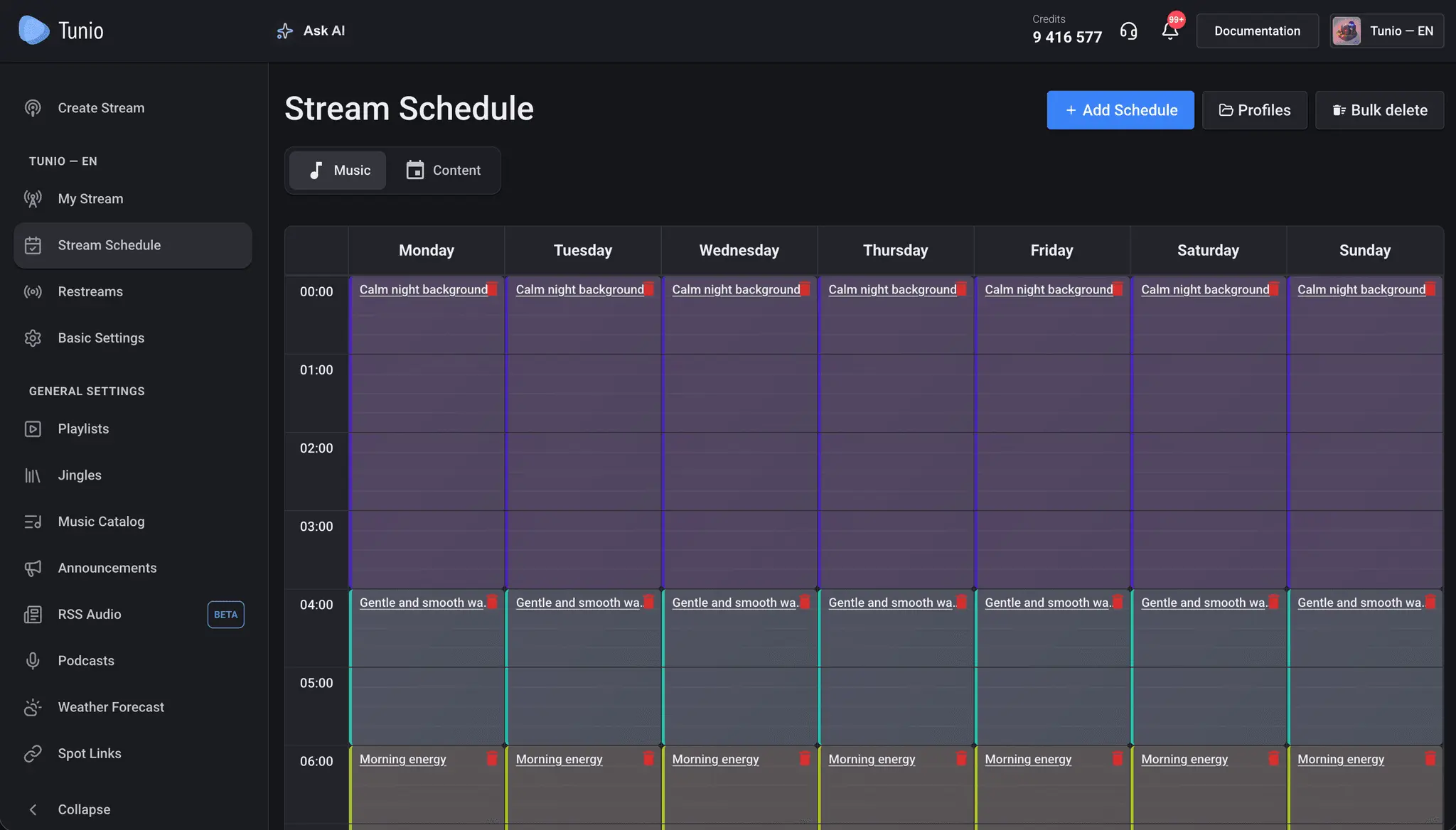Select Stream Schedule sidebar item
The image size is (1456, 830).
[x=133, y=245]
